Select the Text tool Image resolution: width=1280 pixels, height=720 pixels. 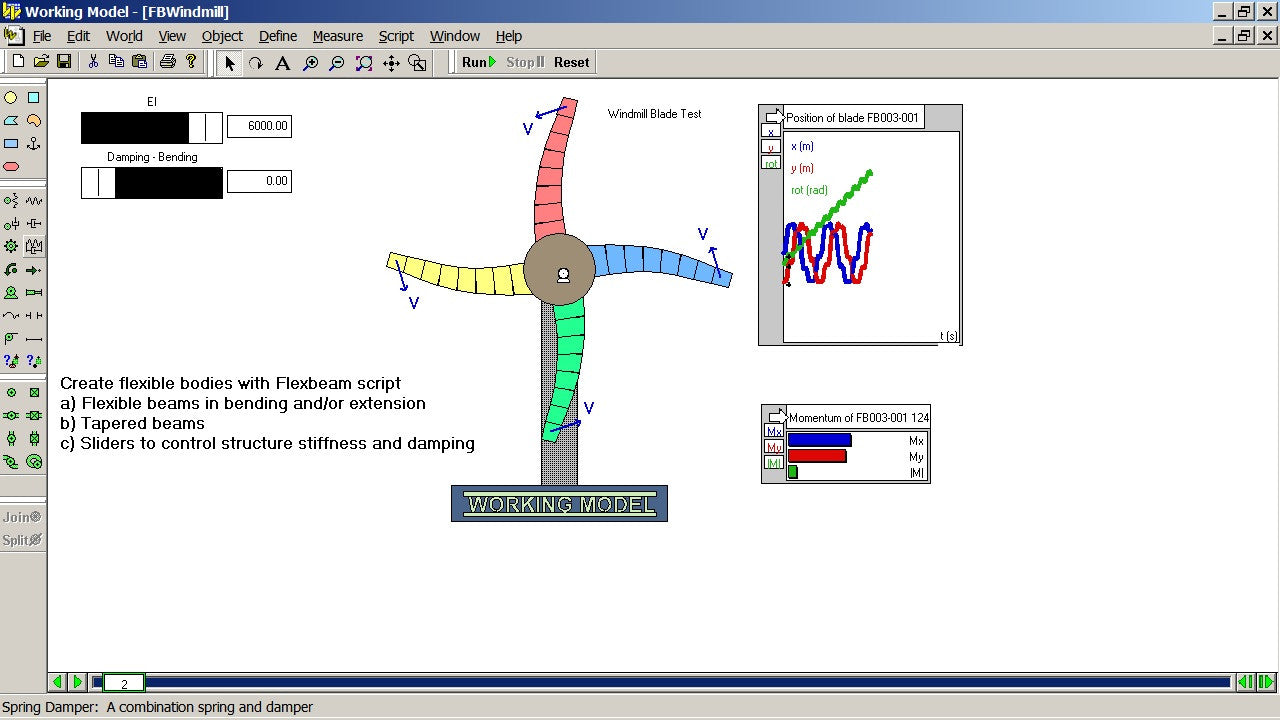click(282, 63)
